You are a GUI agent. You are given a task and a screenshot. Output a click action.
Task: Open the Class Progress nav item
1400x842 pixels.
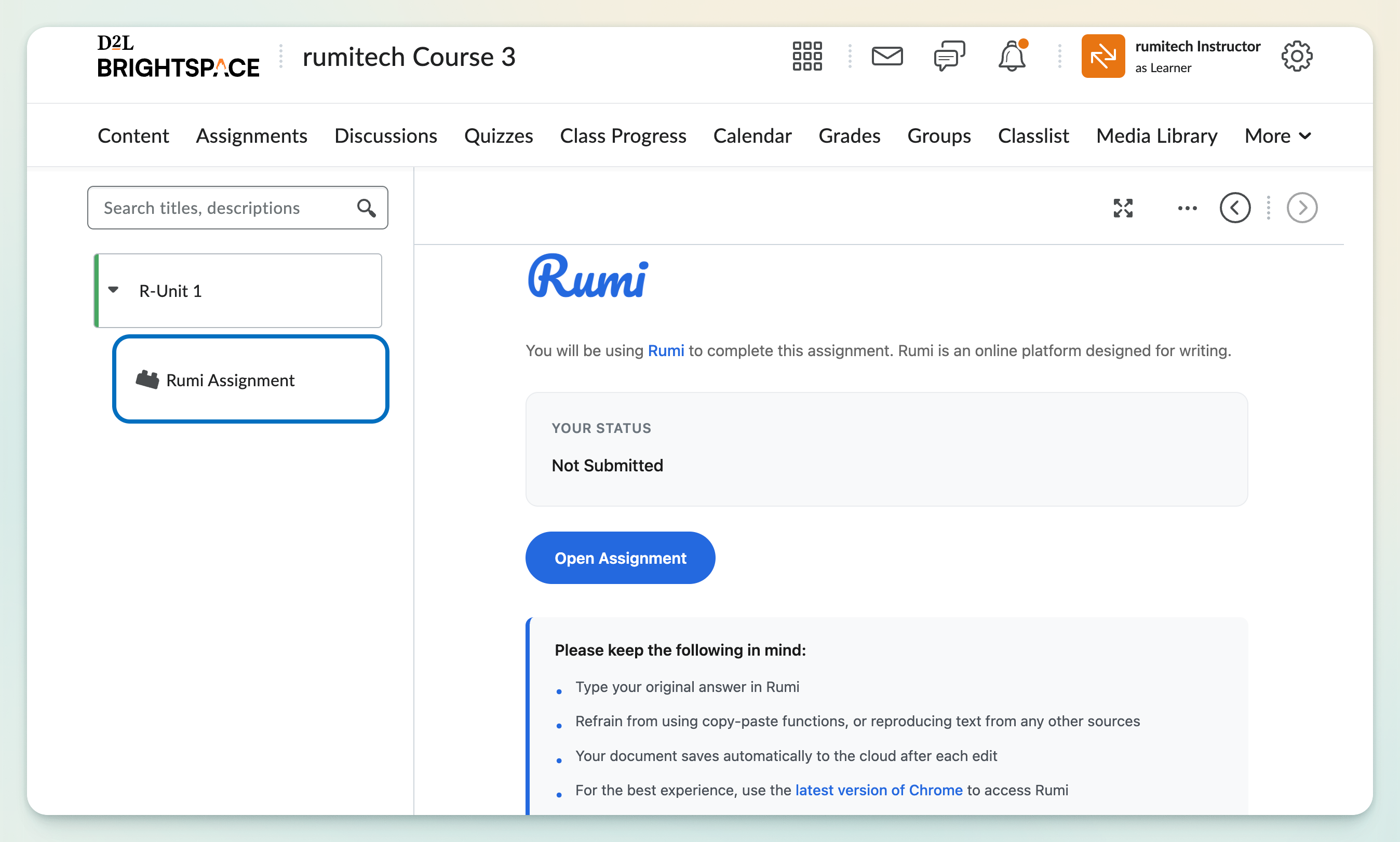(x=623, y=135)
